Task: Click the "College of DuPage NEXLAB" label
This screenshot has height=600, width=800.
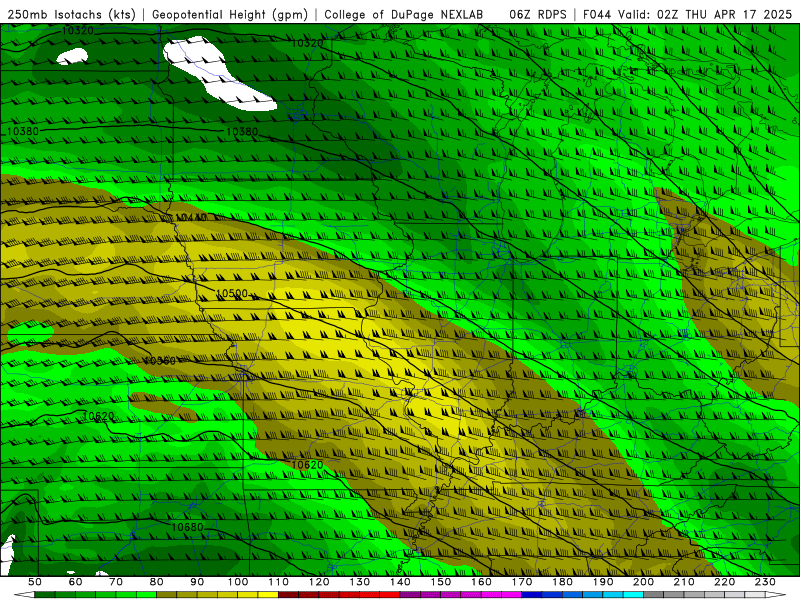Action: [x=404, y=14]
